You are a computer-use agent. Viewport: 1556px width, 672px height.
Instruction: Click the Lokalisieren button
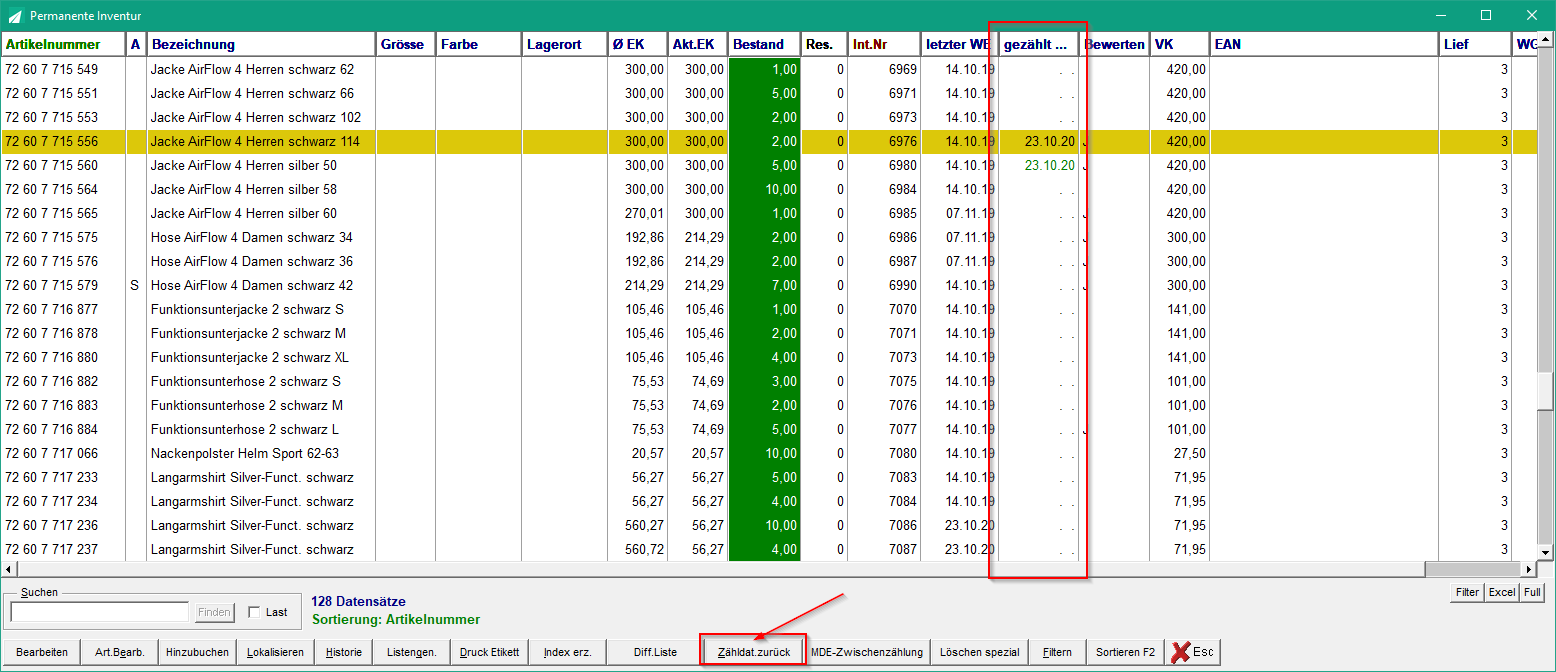point(275,652)
